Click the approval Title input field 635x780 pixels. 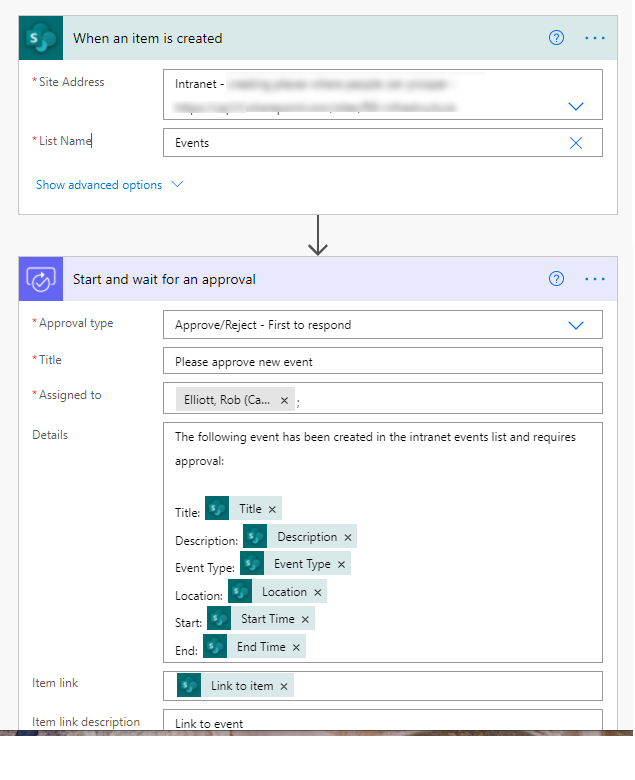pos(382,361)
